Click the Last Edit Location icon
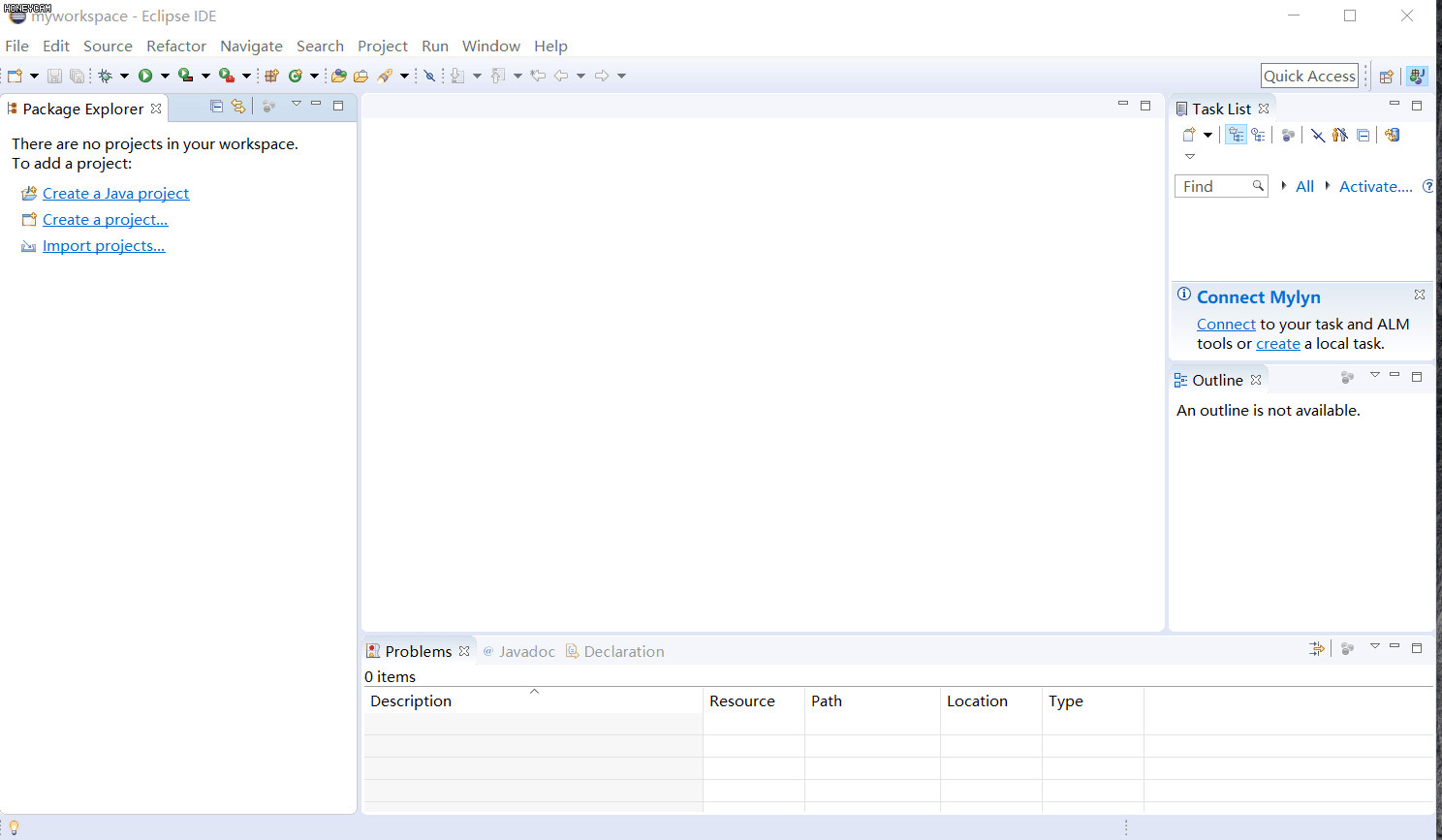Image resolution: width=1442 pixels, height=840 pixels. point(538,76)
